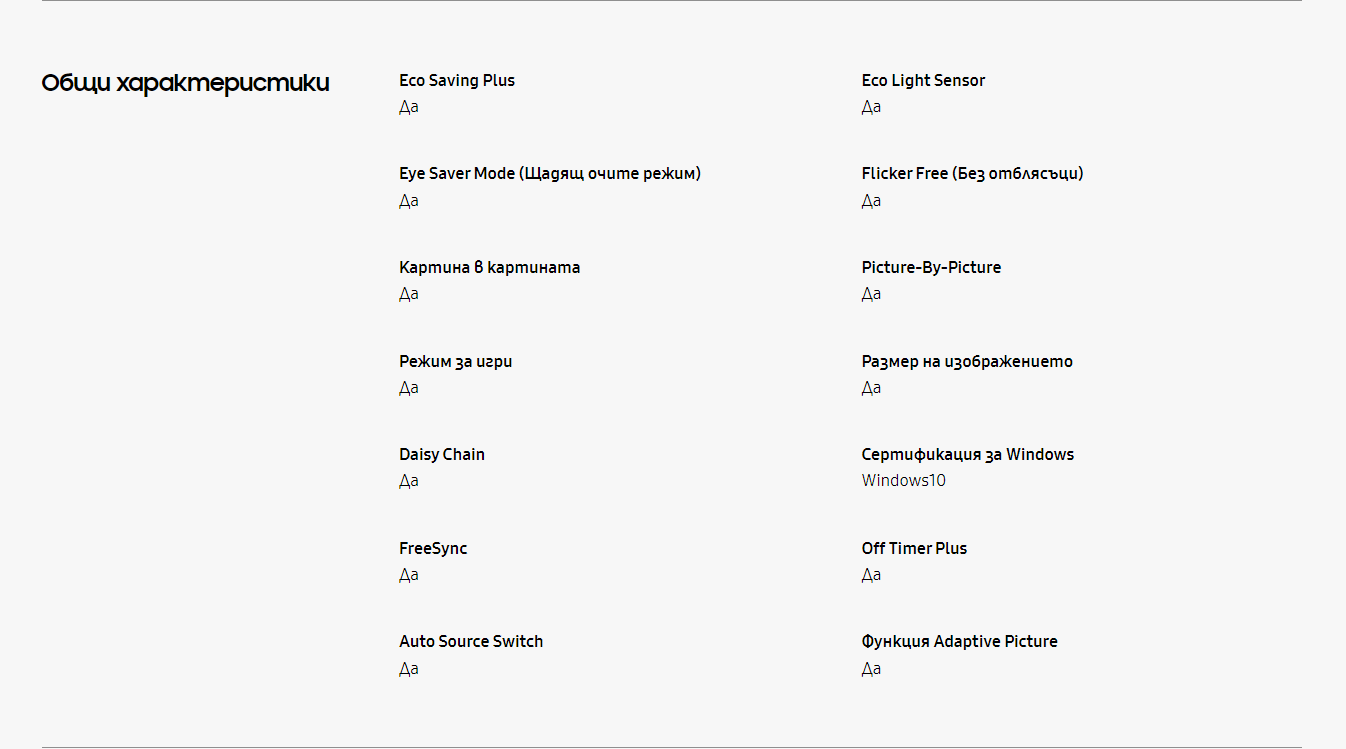Click the Да value under FreeSync
Viewport: 1346px width, 749px height.
409,575
